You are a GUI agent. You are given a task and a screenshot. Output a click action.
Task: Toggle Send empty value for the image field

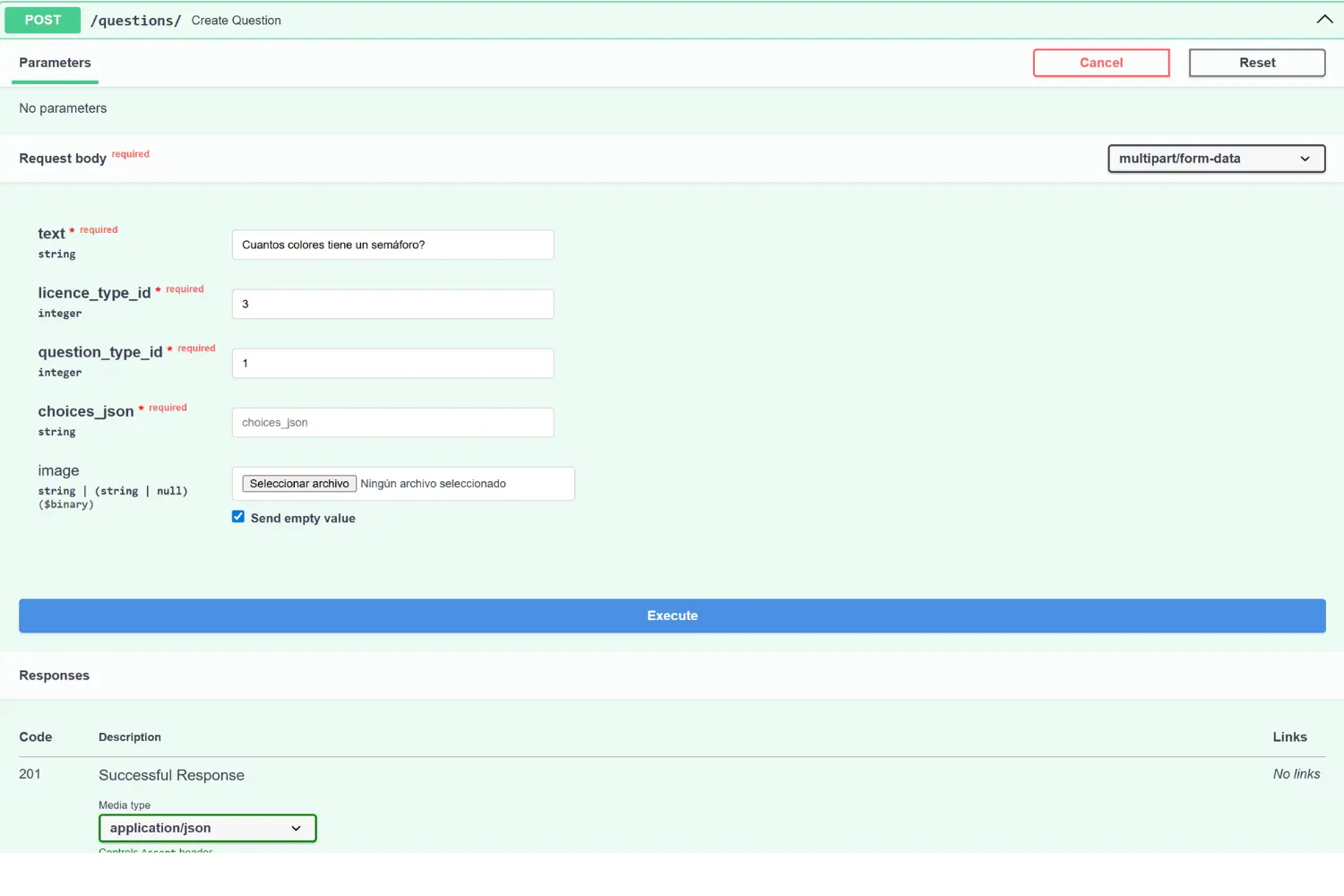[x=237, y=516]
